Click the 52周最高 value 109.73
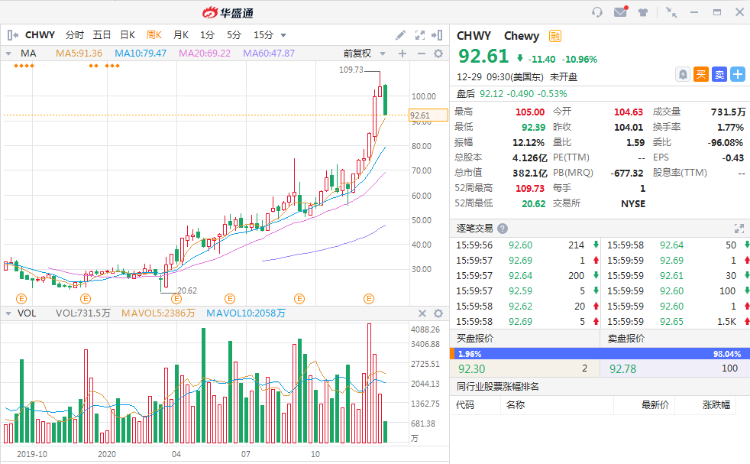Viewport: 750px width, 464px height. (530, 188)
